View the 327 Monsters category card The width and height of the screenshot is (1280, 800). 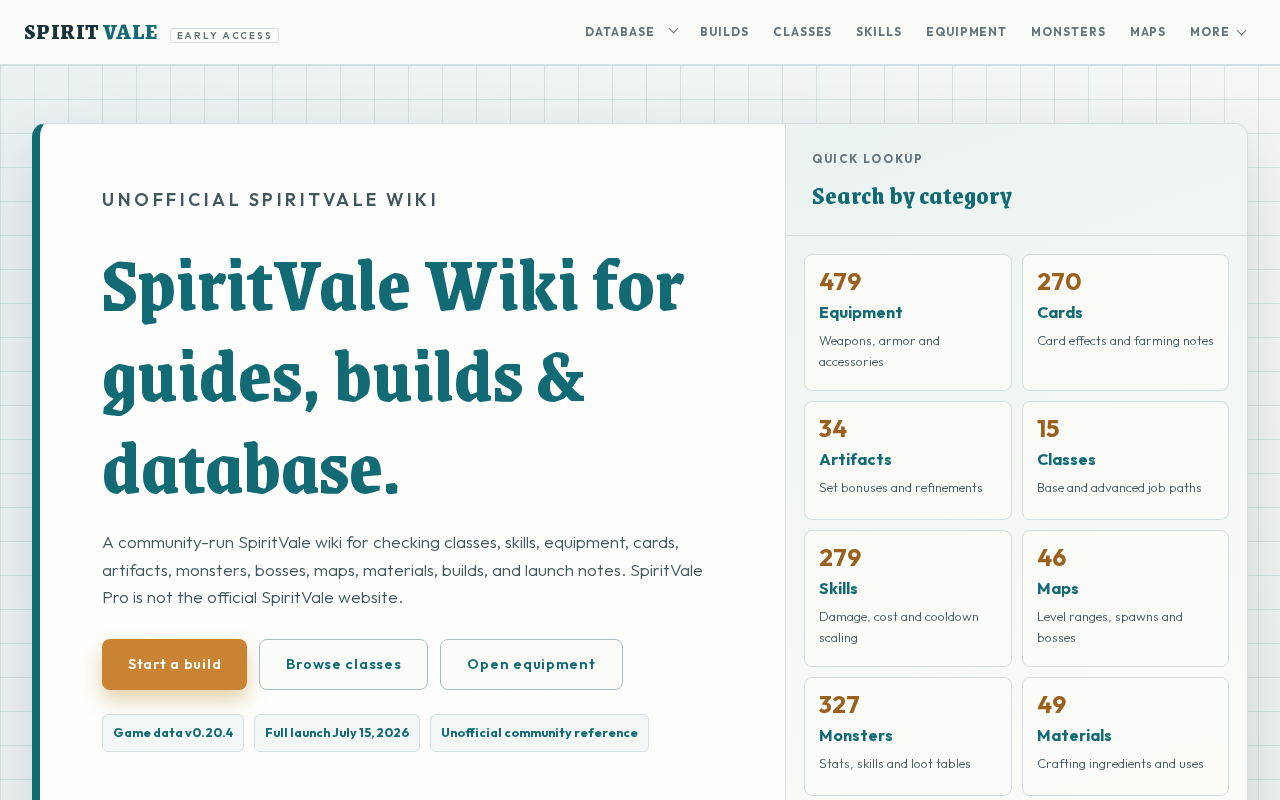908,736
